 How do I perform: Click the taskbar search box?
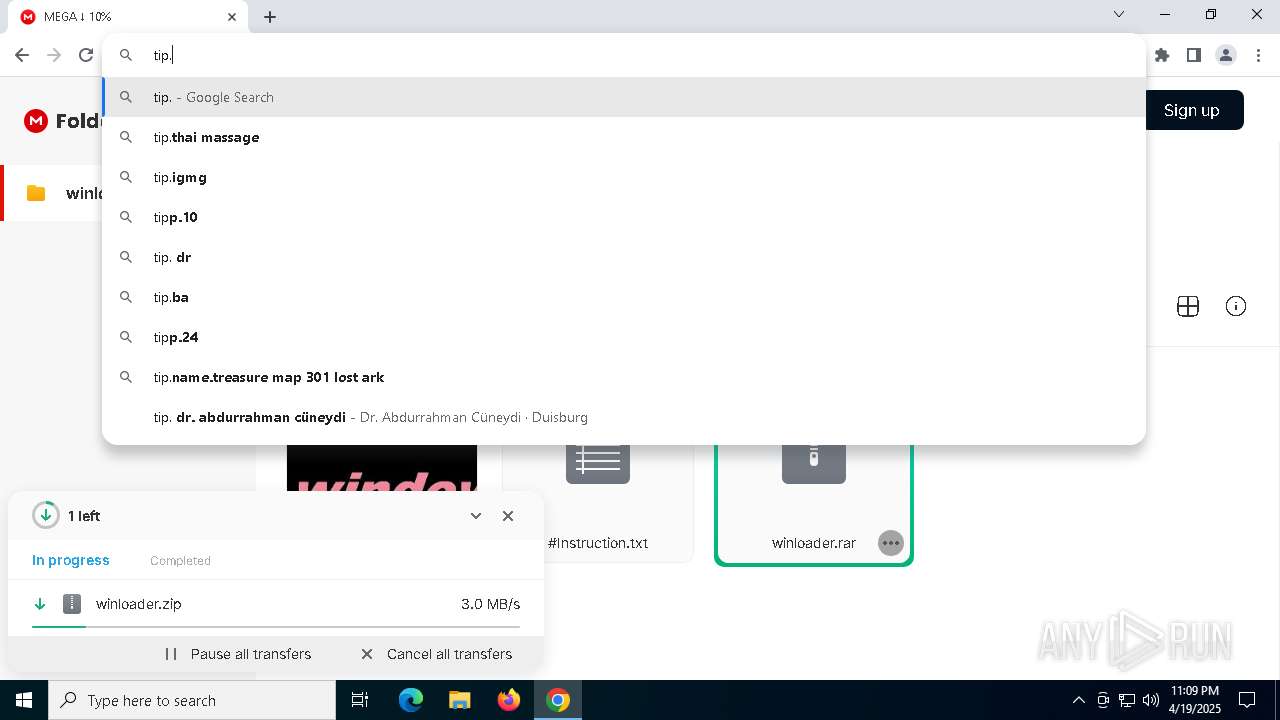point(192,700)
